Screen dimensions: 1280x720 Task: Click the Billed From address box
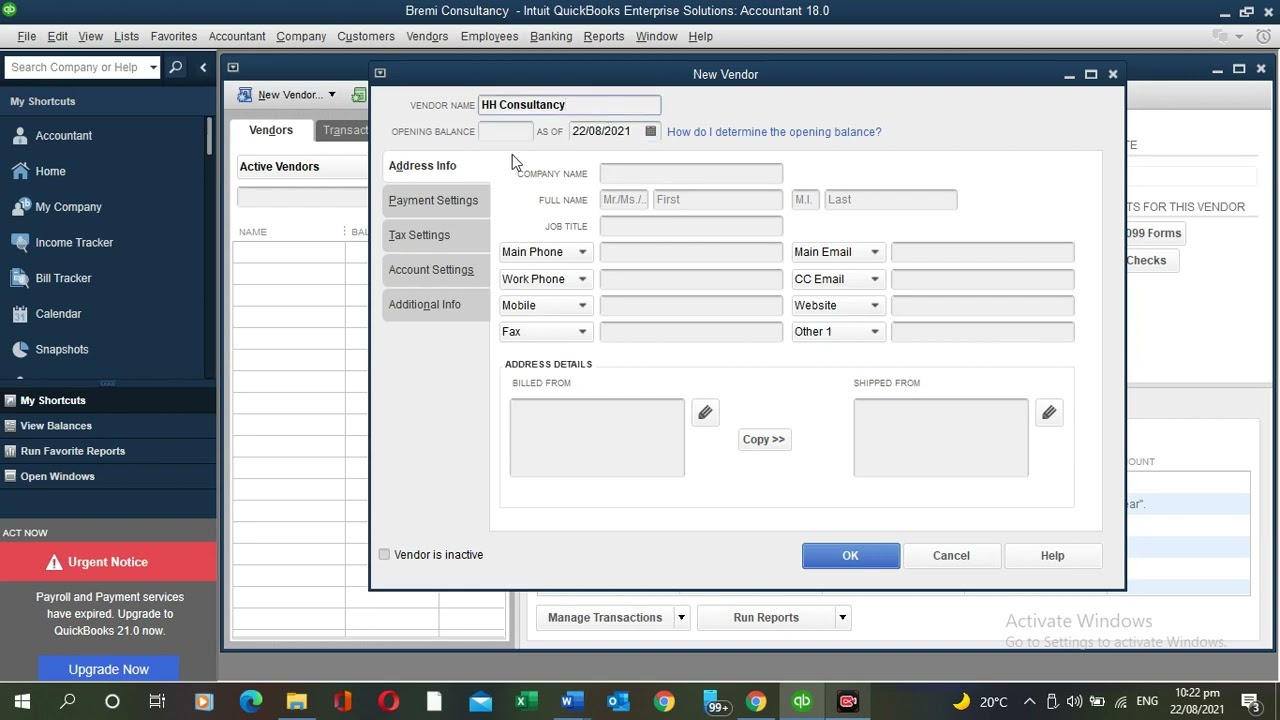click(597, 438)
